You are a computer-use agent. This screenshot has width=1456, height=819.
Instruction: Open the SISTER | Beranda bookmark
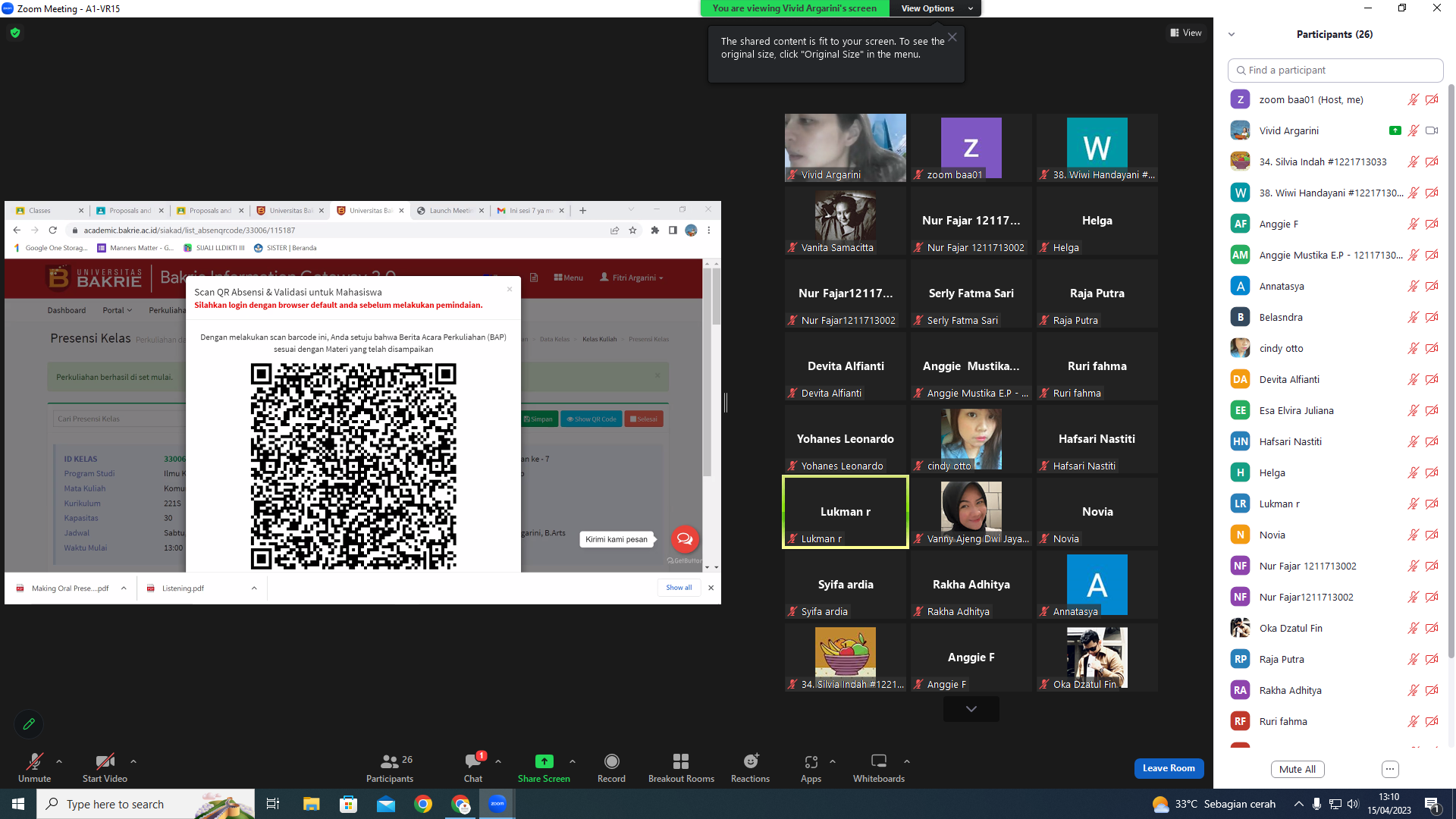pyautogui.click(x=285, y=248)
